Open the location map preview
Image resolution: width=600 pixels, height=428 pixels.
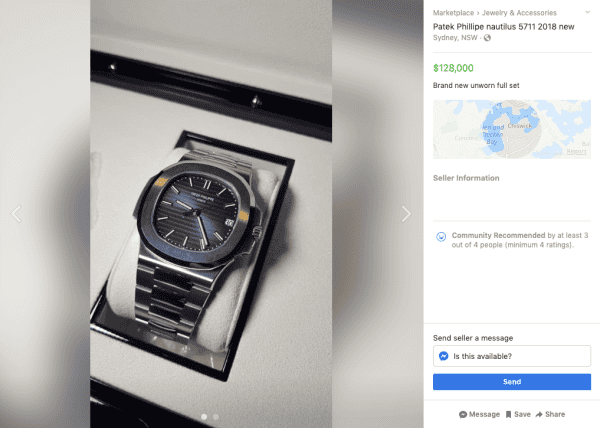click(512, 129)
